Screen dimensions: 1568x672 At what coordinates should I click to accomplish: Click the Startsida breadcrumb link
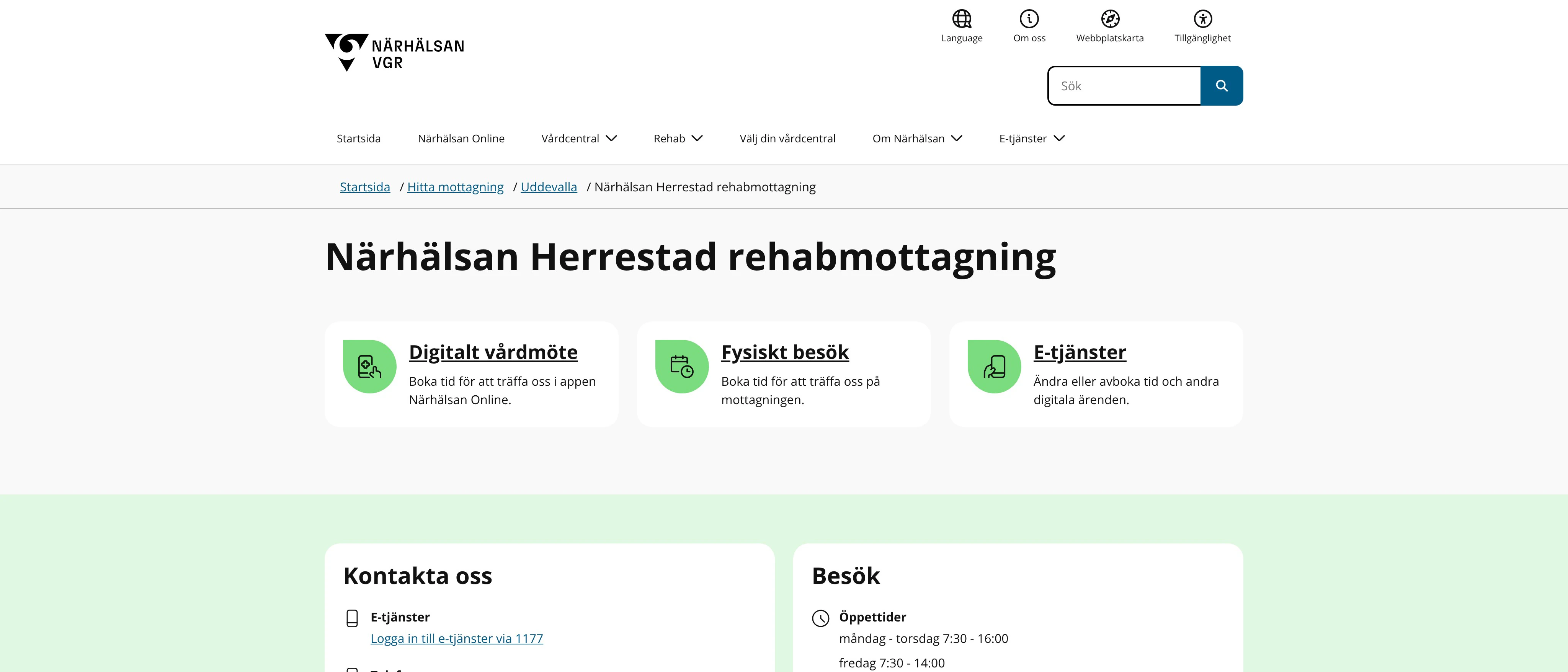(364, 187)
